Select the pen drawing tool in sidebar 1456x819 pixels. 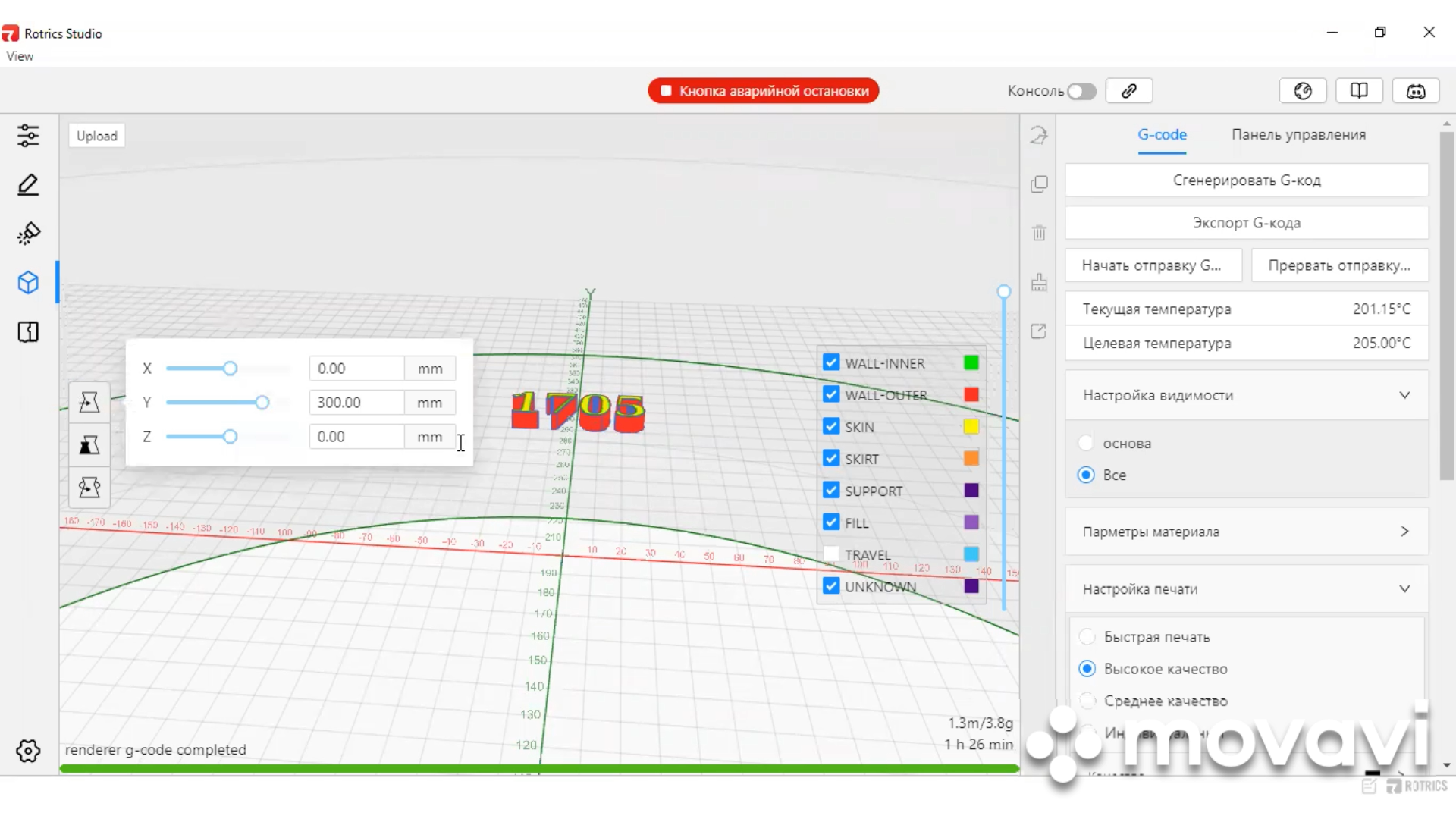(x=28, y=185)
